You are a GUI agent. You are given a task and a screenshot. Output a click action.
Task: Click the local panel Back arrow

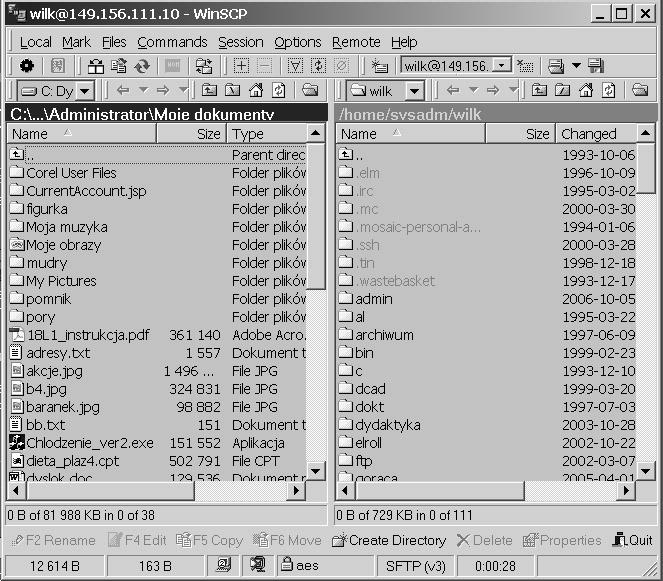click(x=123, y=90)
